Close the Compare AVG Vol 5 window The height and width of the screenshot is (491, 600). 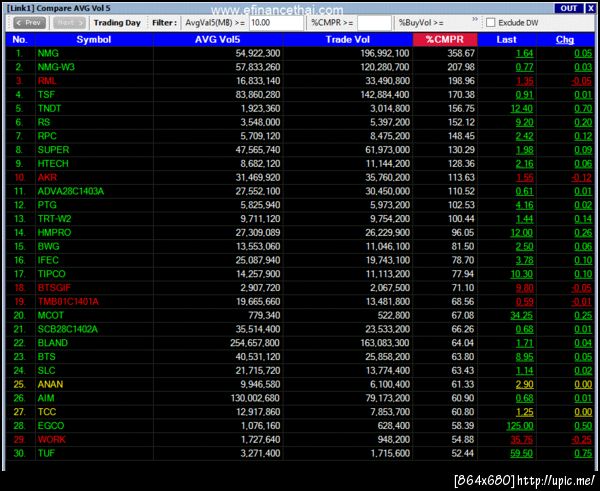590,8
